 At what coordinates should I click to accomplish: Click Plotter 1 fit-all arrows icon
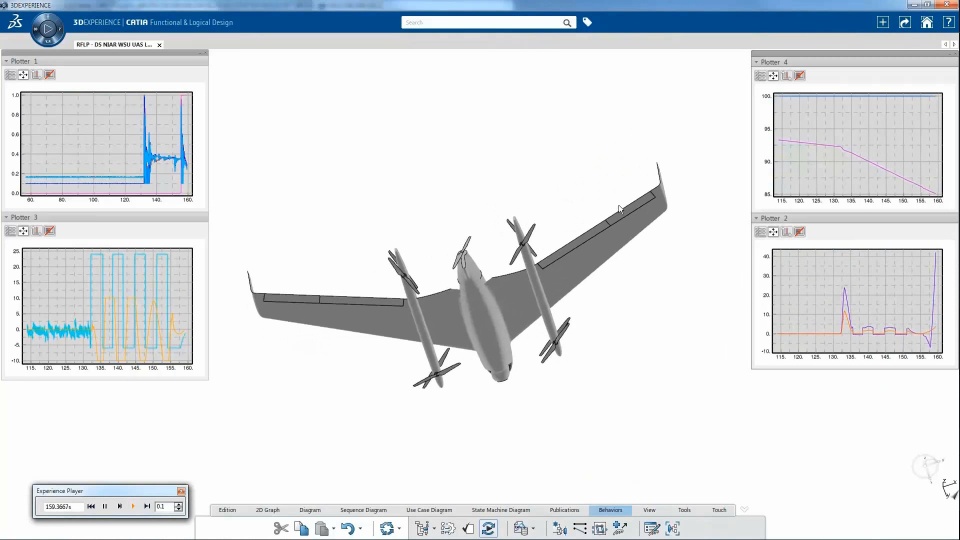23,75
